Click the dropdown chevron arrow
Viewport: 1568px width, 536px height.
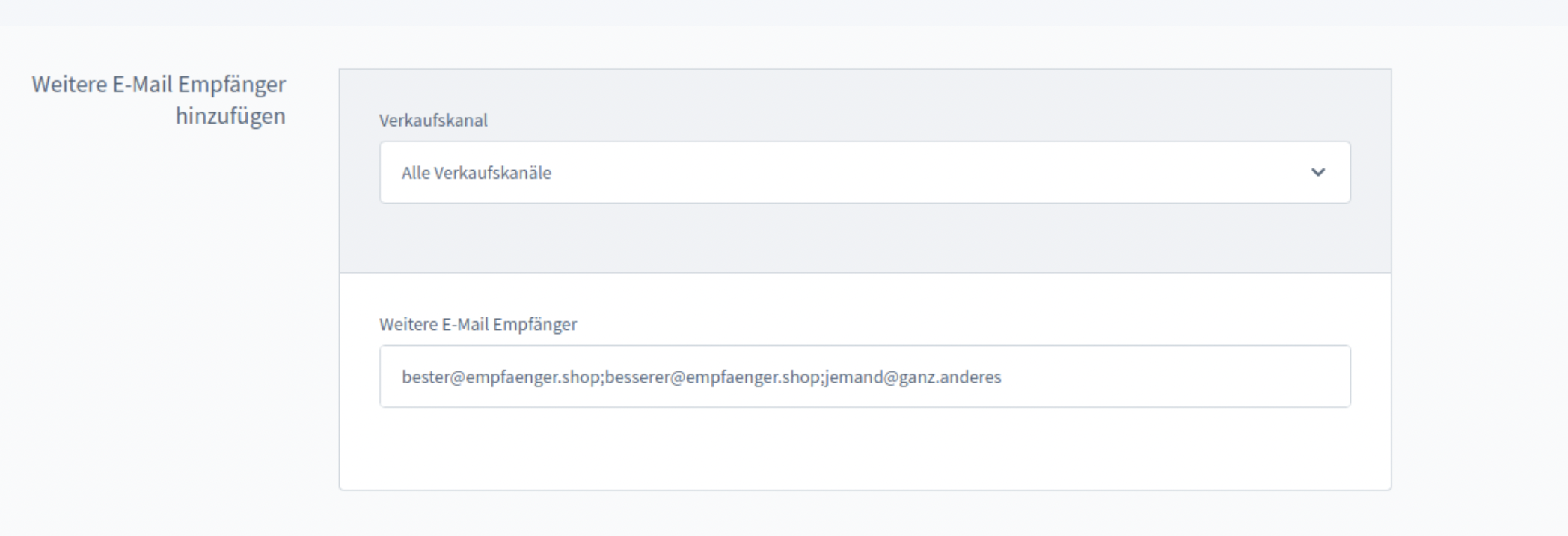pyautogui.click(x=1318, y=172)
